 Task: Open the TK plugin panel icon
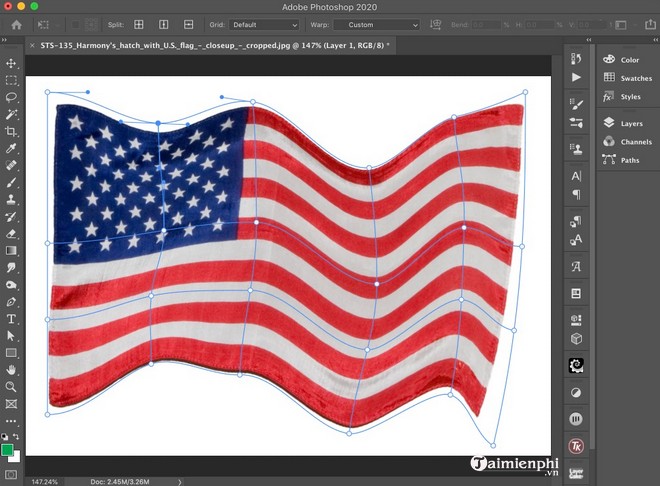coord(576,446)
